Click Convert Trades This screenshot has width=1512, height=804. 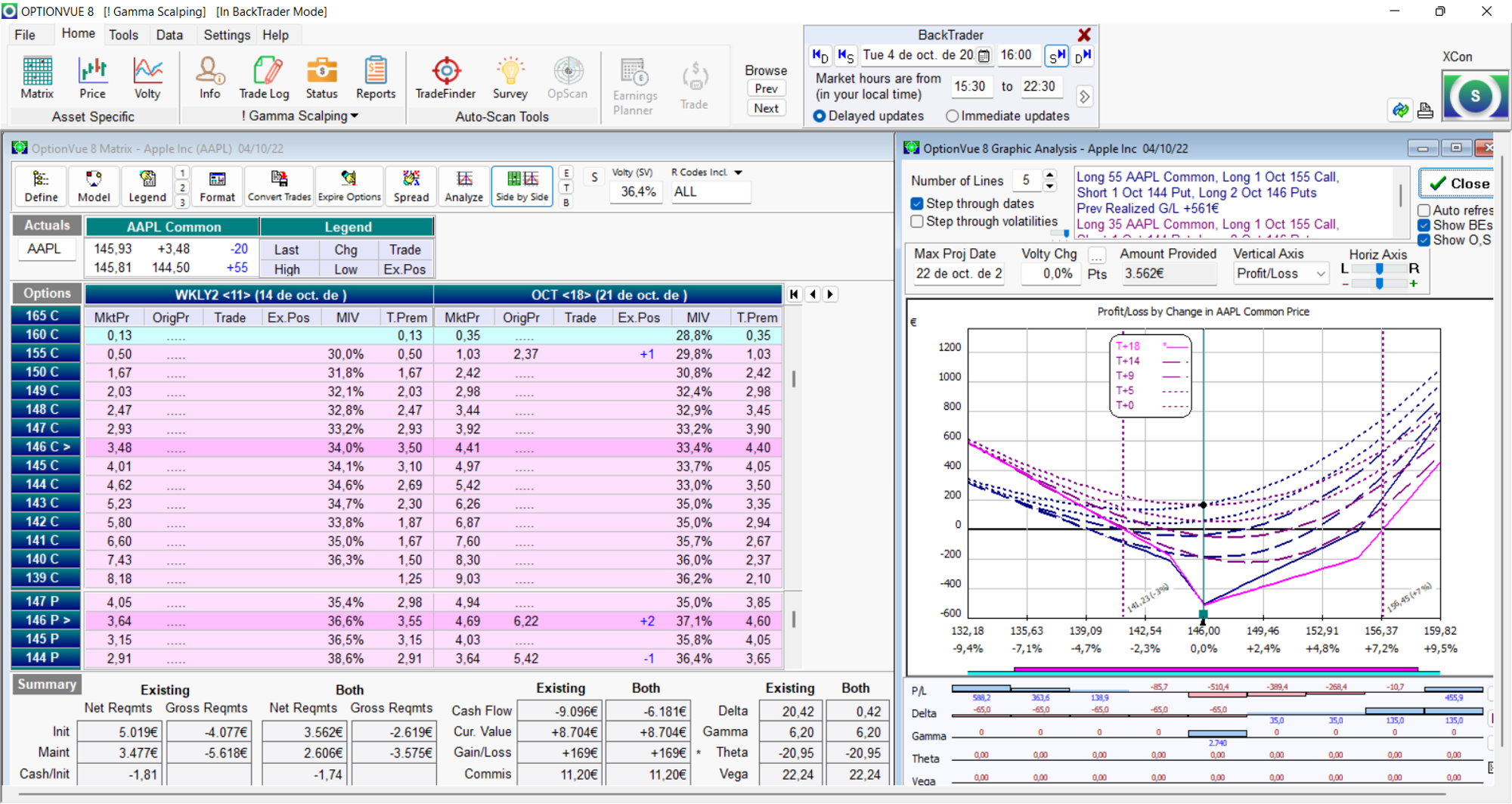279,186
